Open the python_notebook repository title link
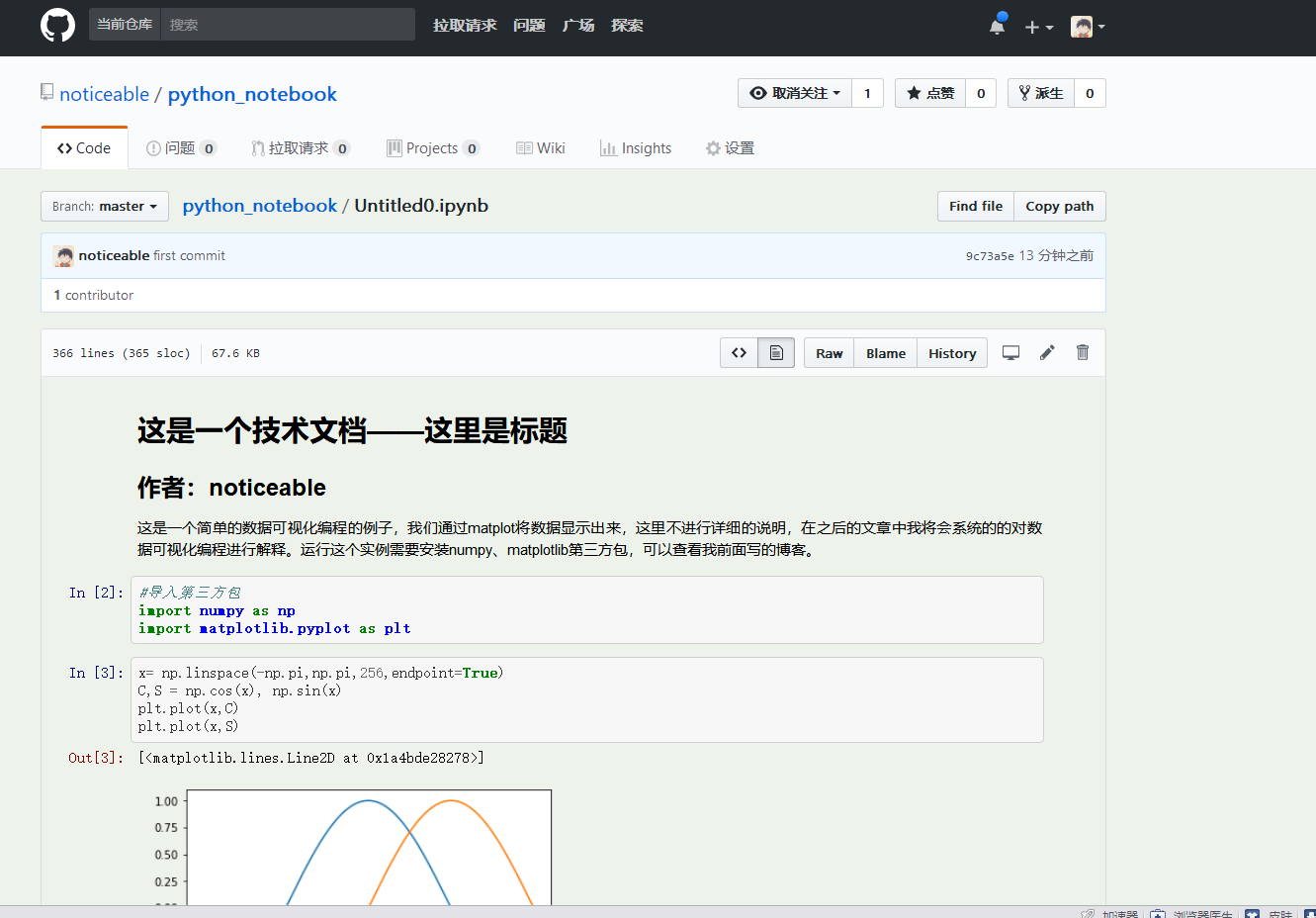 252,94
